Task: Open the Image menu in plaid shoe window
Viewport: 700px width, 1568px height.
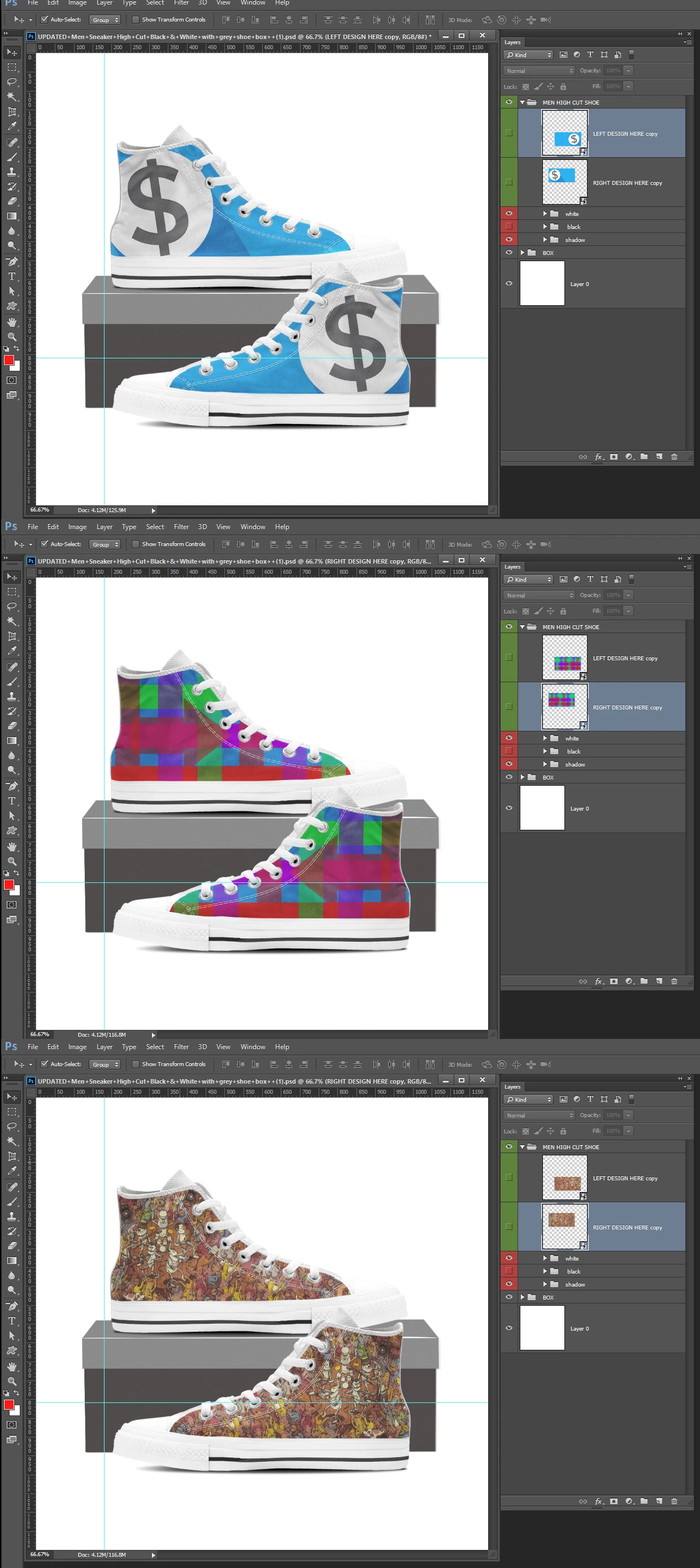Action: [77, 526]
